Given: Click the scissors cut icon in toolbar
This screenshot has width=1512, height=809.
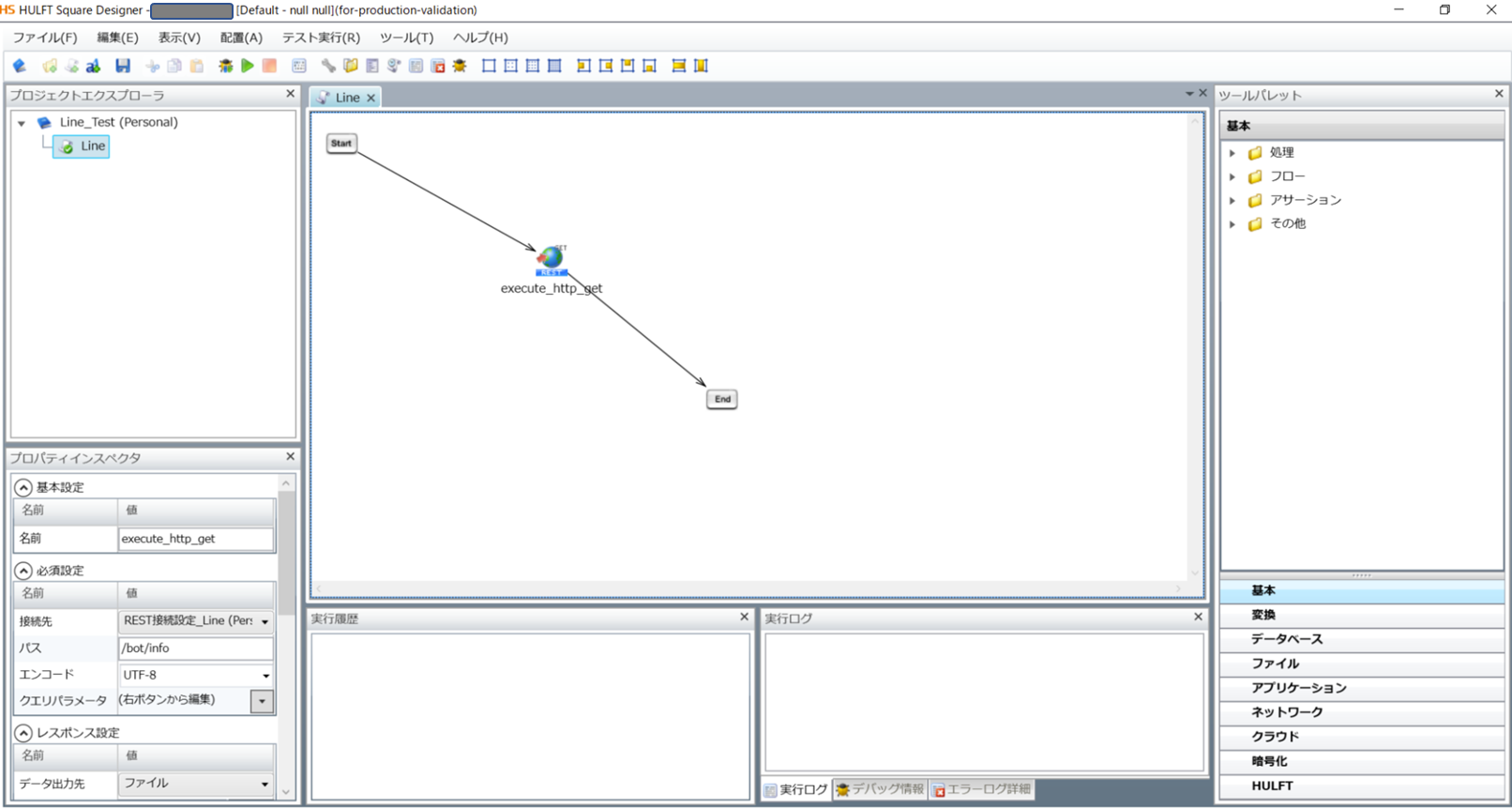Looking at the screenshot, I should [152, 66].
